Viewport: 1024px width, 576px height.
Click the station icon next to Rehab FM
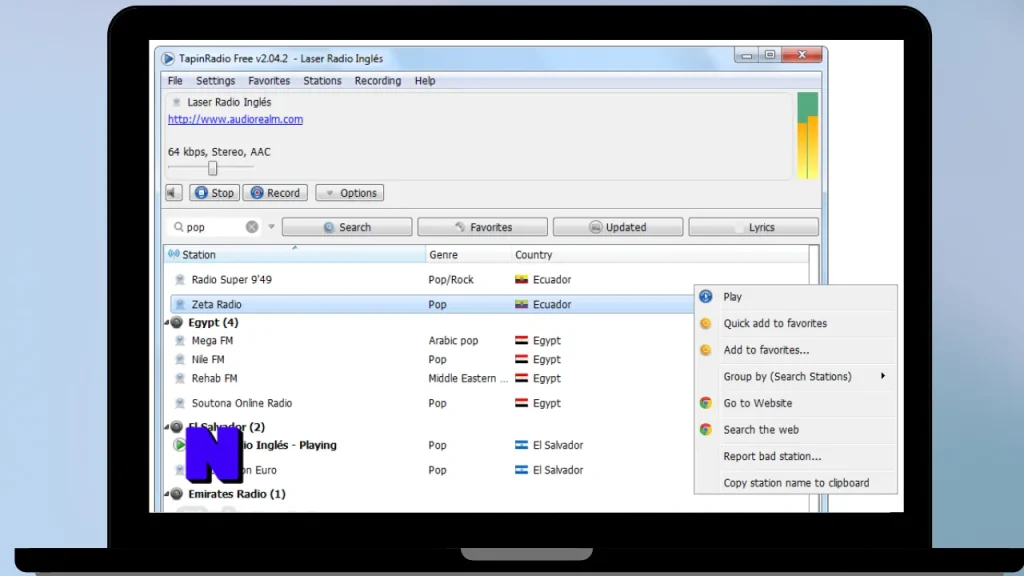pyautogui.click(x=180, y=378)
